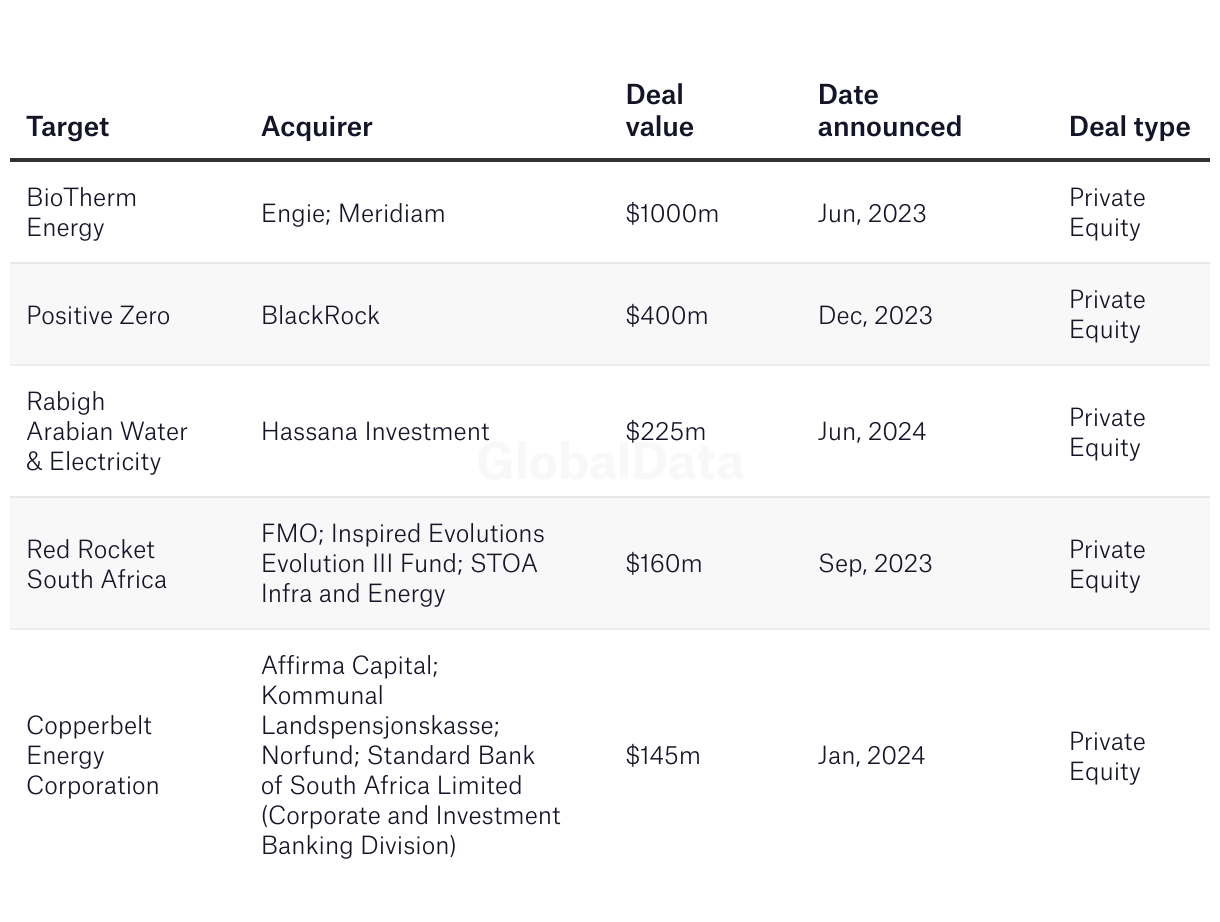Click the Jan, 2024 date cell
Screen dimensions: 1220x922
(x=871, y=755)
